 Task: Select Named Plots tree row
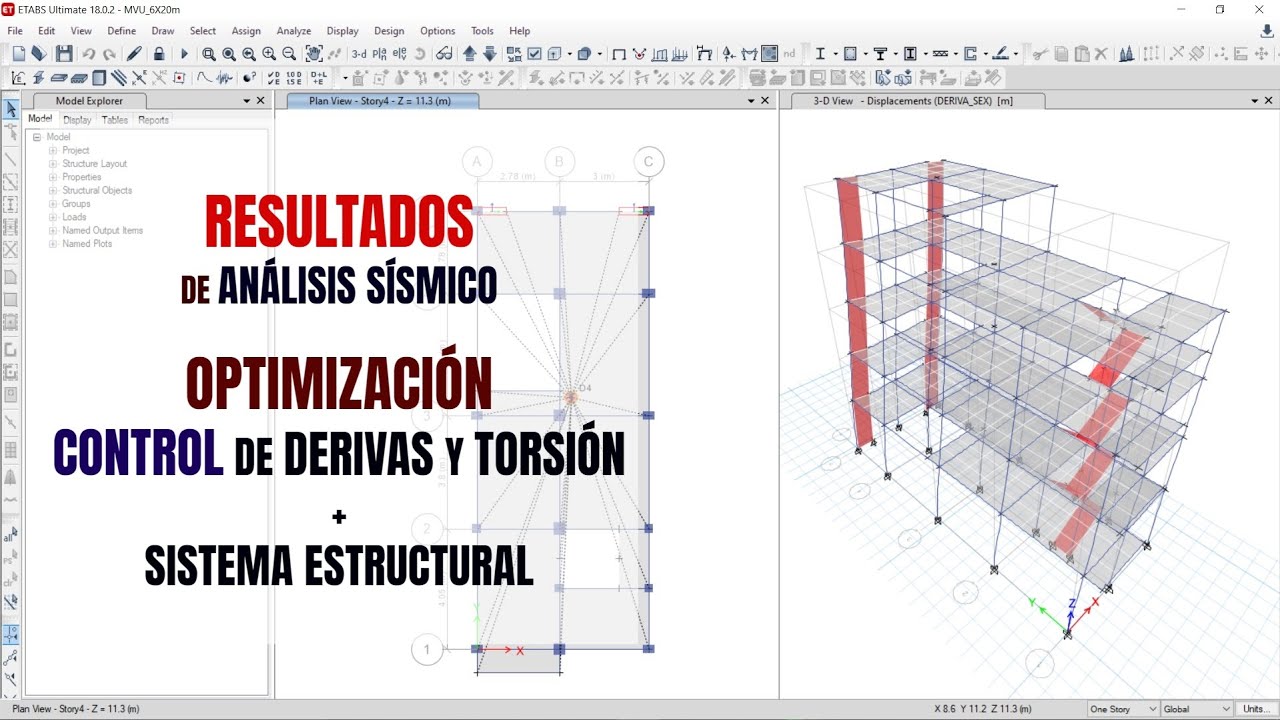click(x=87, y=244)
